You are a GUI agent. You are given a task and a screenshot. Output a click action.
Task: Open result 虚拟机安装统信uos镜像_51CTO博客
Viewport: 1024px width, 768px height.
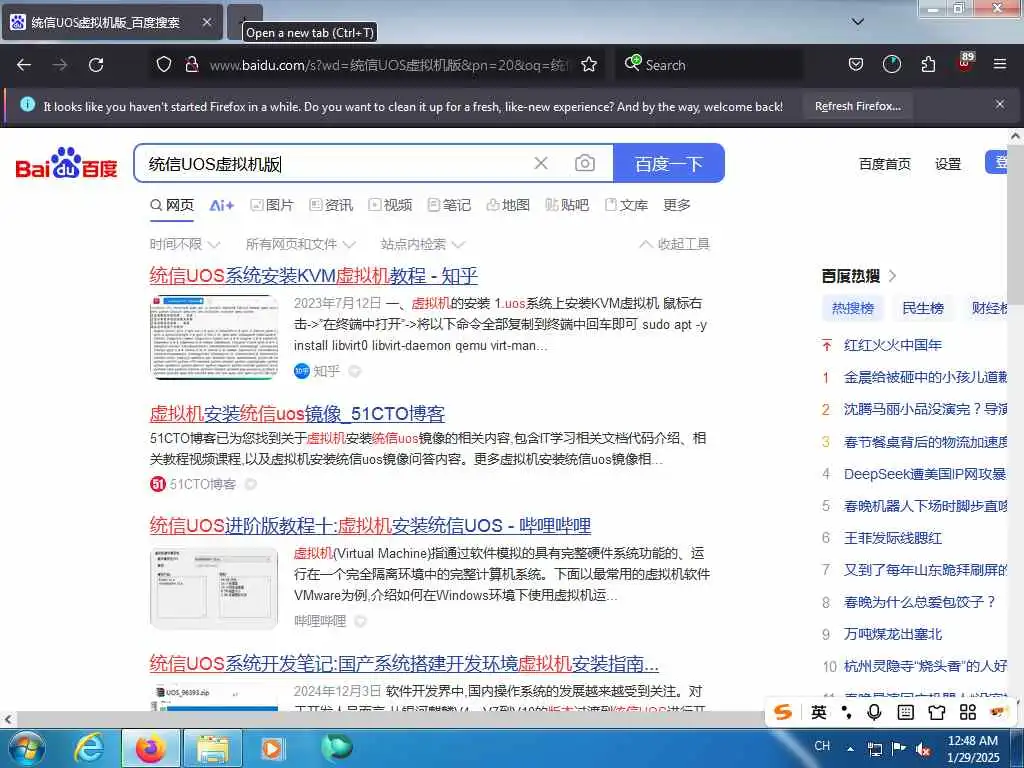tap(297, 413)
